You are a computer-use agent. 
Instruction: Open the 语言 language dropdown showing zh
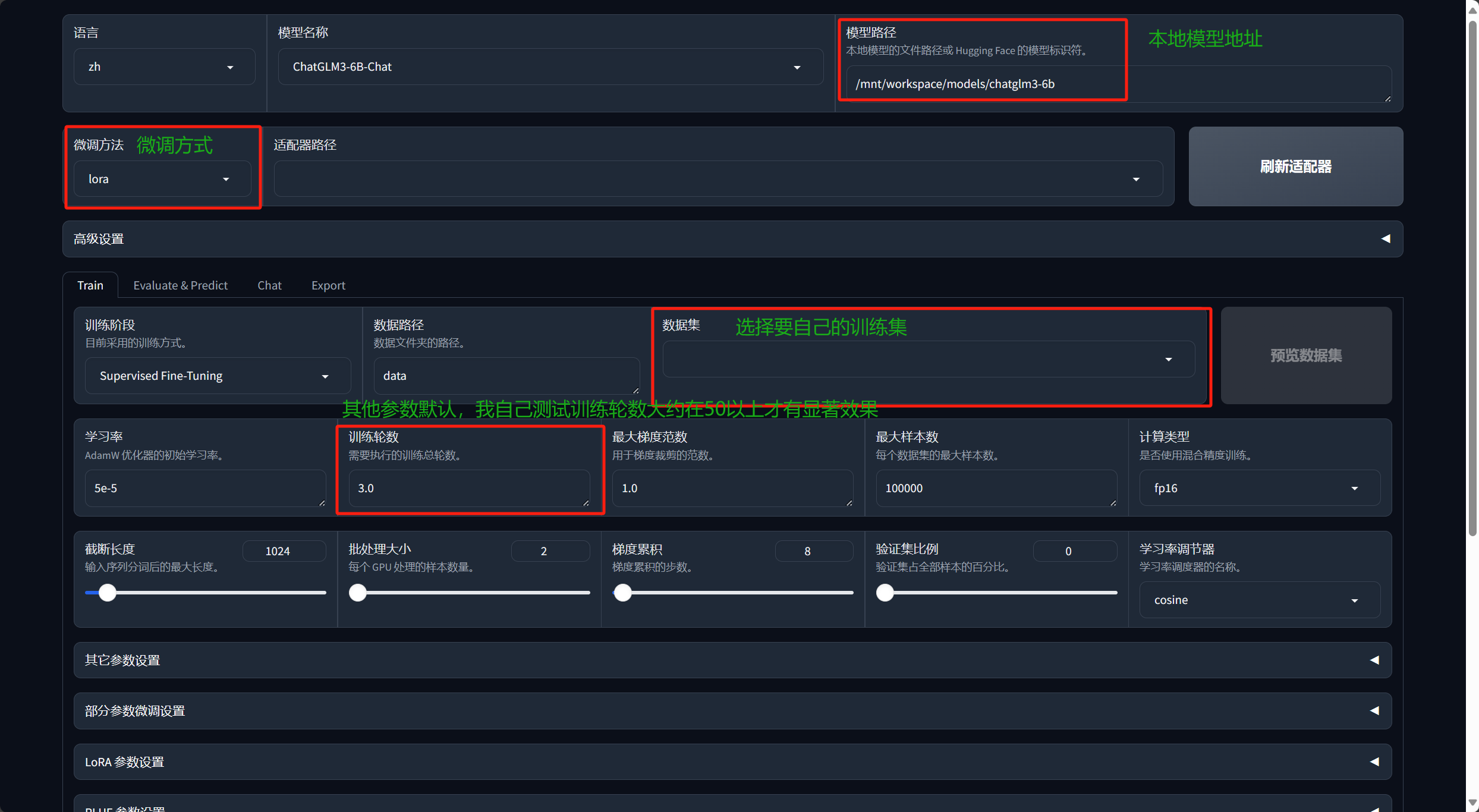click(164, 67)
